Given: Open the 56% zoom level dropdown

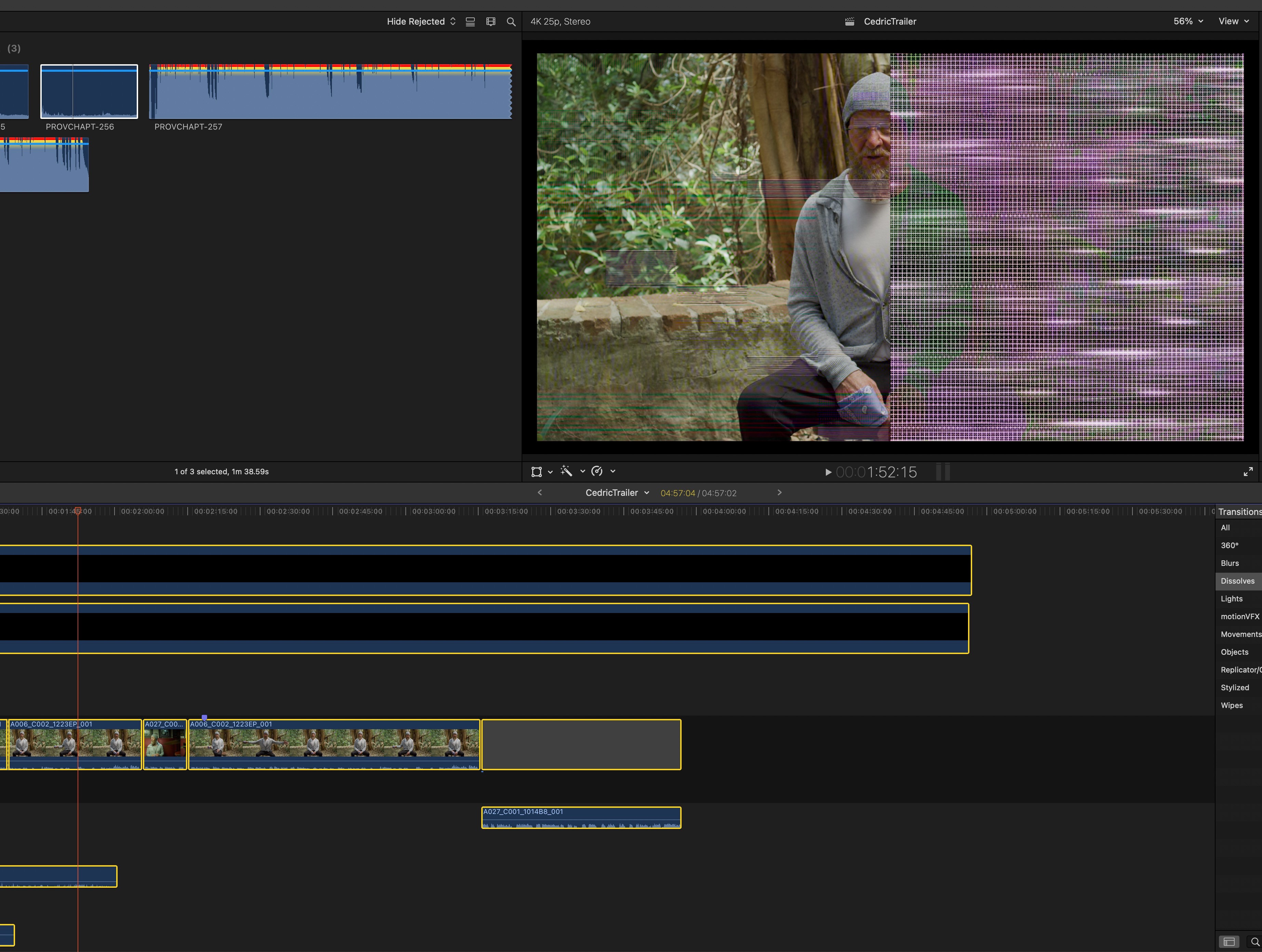Looking at the screenshot, I should (1188, 21).
